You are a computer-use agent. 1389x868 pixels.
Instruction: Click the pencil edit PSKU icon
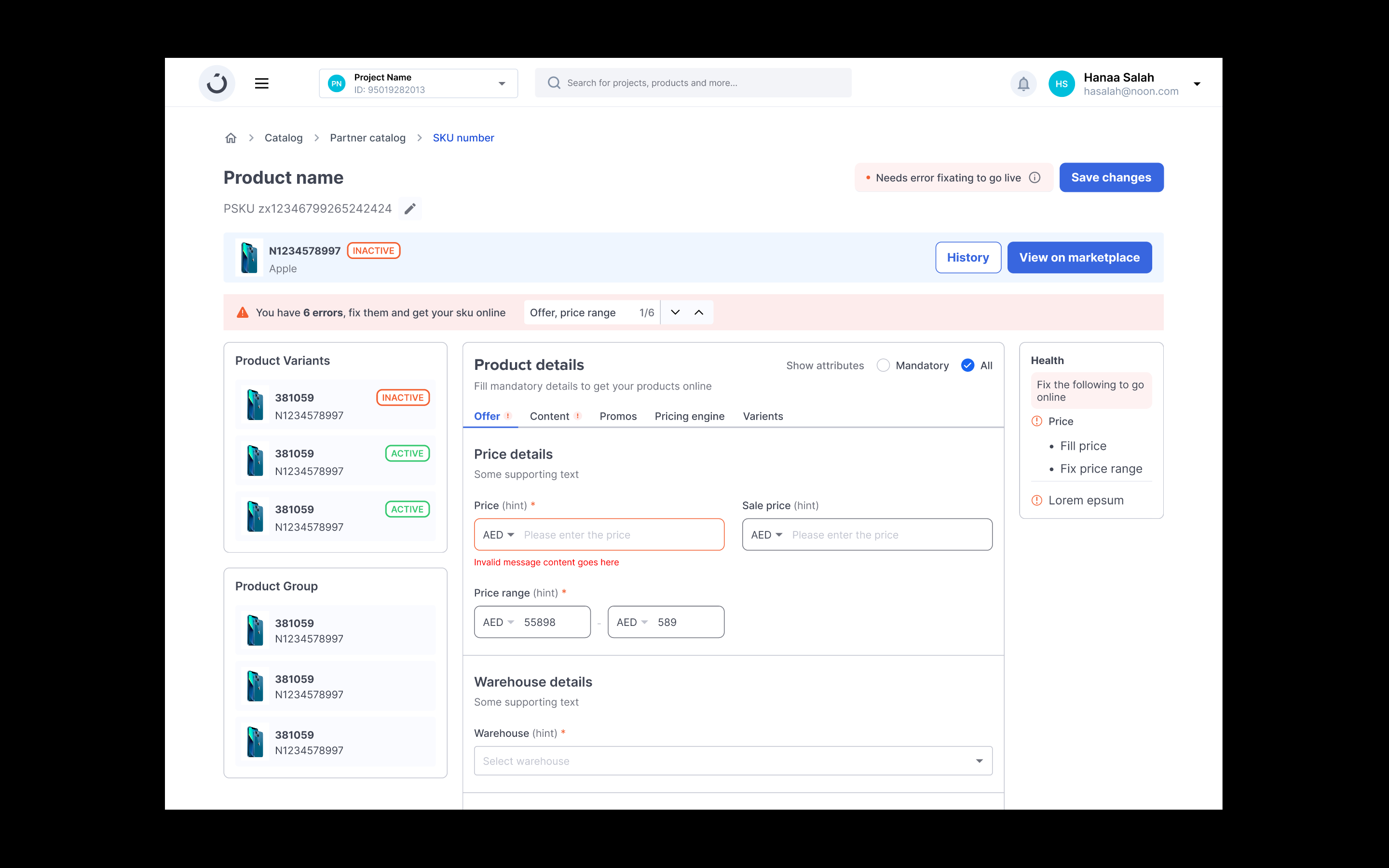tap(410, 209)
